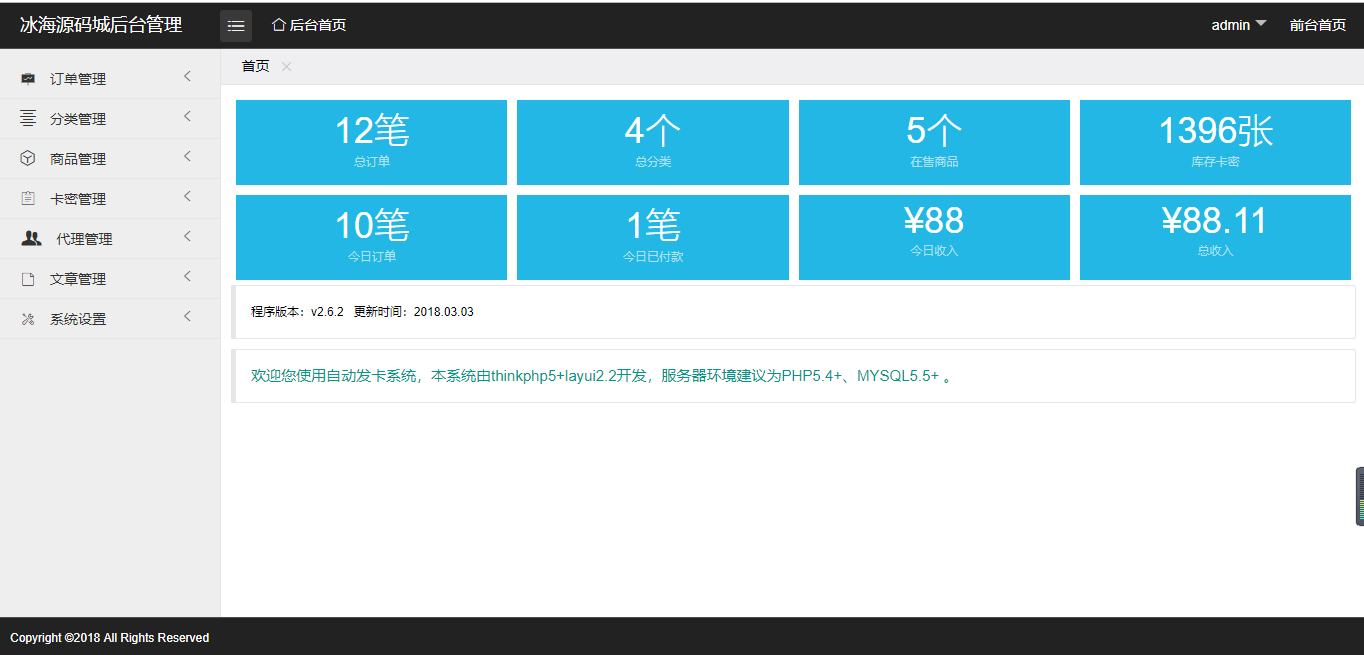Expand 系统设置 using its chevron arrow
Screen dimensions: 1364x655
point(187,317)
